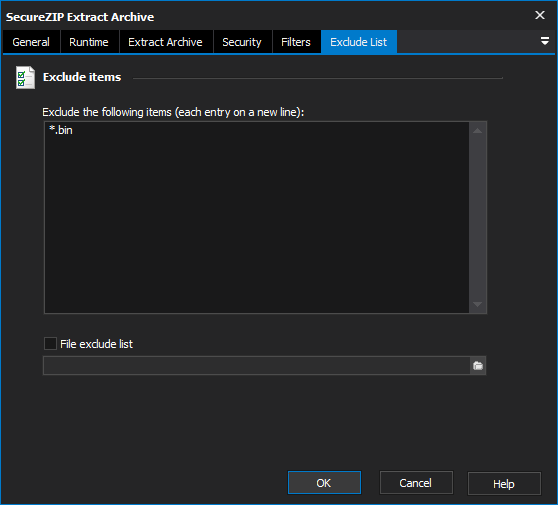Click scrollbar up arrow in exclude list
The image size is (558, 505).
pos(478,131)
